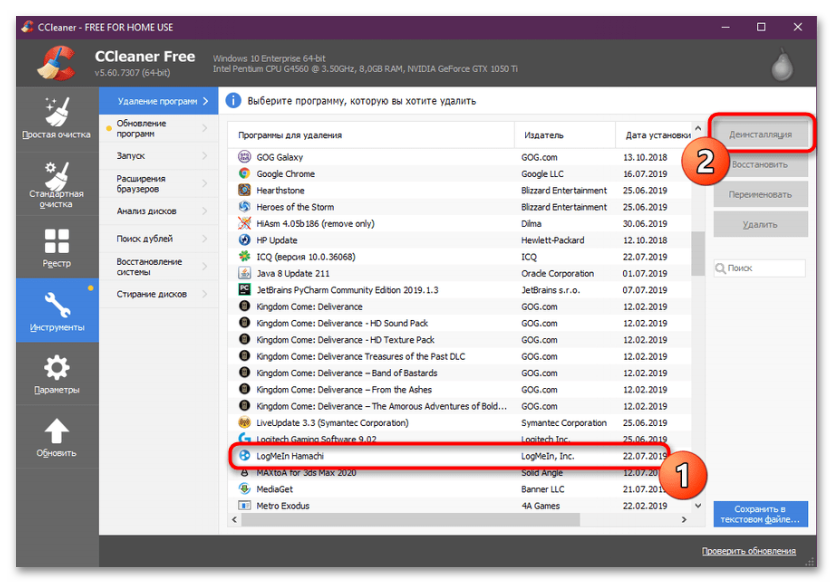This screenshot has width=834, height=583.
Task: Select the HiAsm 4.05b186 icon
Action: (x=244, y=223)
